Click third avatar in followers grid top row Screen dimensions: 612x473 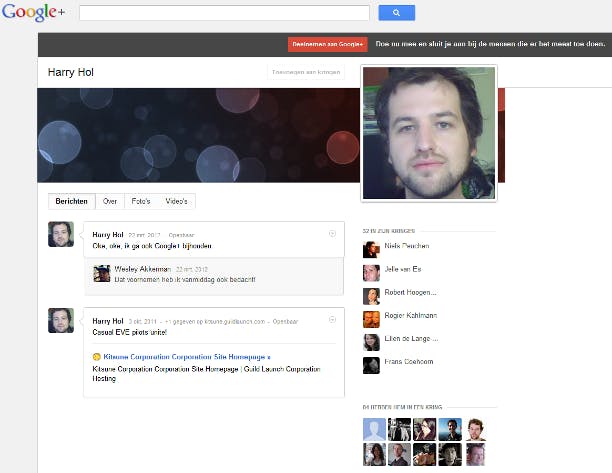tap(425, 429)
